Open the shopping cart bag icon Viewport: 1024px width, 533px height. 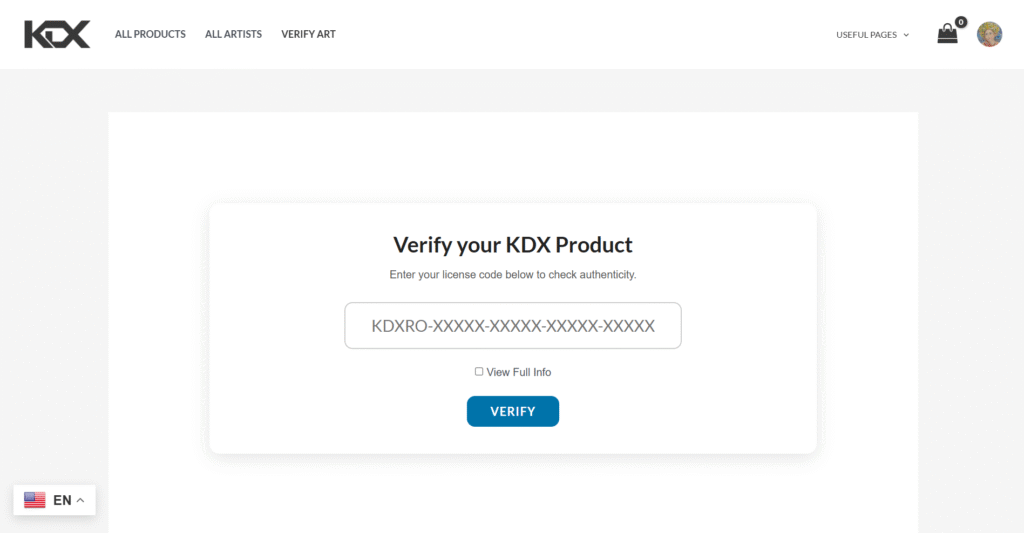946,35
